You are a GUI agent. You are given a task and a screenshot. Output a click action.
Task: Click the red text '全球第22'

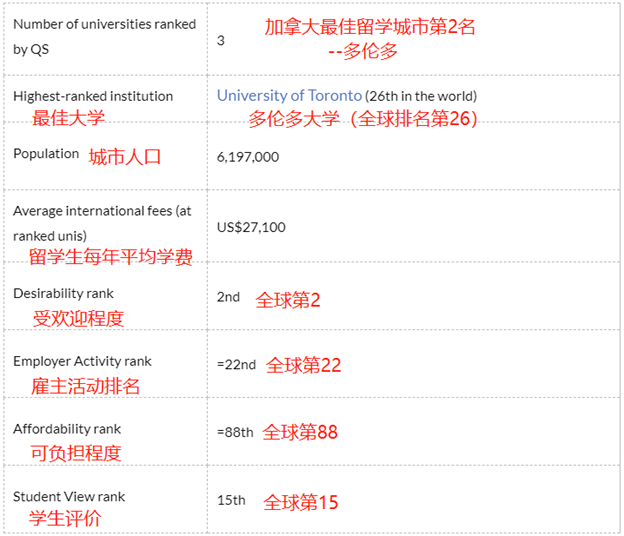point(304,365)
